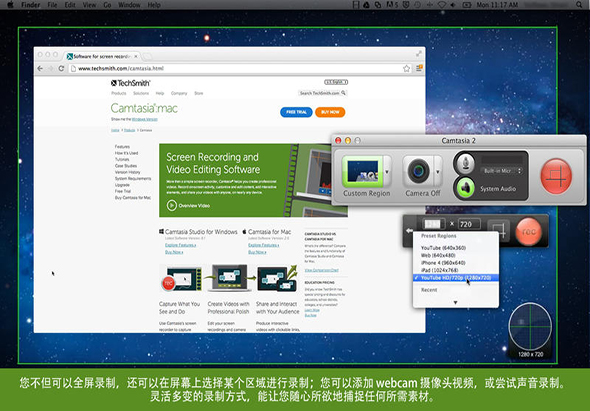The width and height of the screenshot is (590, 411).
Task: Open the Features sidebar link
Action: click(122, 146)
